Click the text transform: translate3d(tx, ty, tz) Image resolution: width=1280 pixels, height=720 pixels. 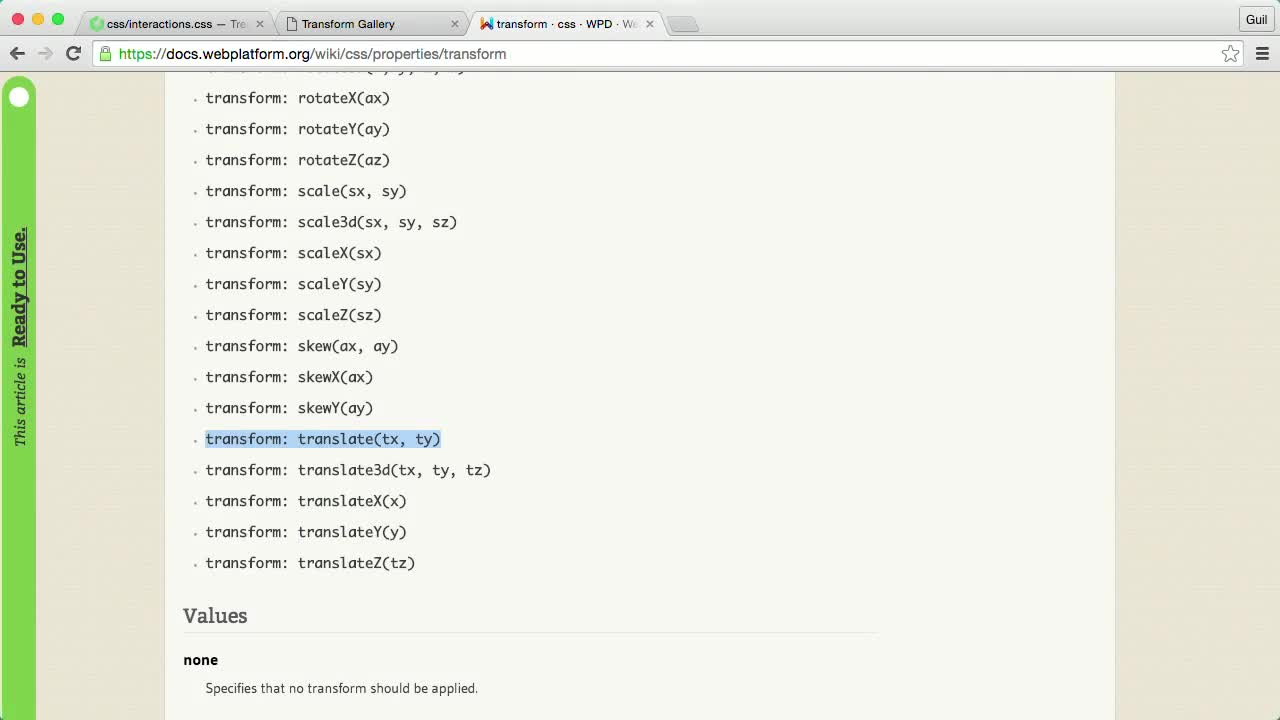coord(348,470)
